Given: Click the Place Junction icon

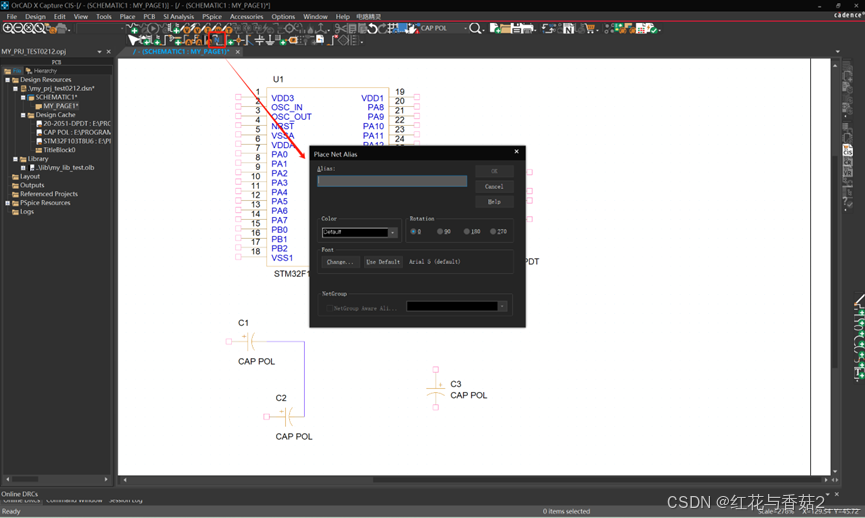Looking at the screenshot, I should pyautogui.click(x=238, y=40).
